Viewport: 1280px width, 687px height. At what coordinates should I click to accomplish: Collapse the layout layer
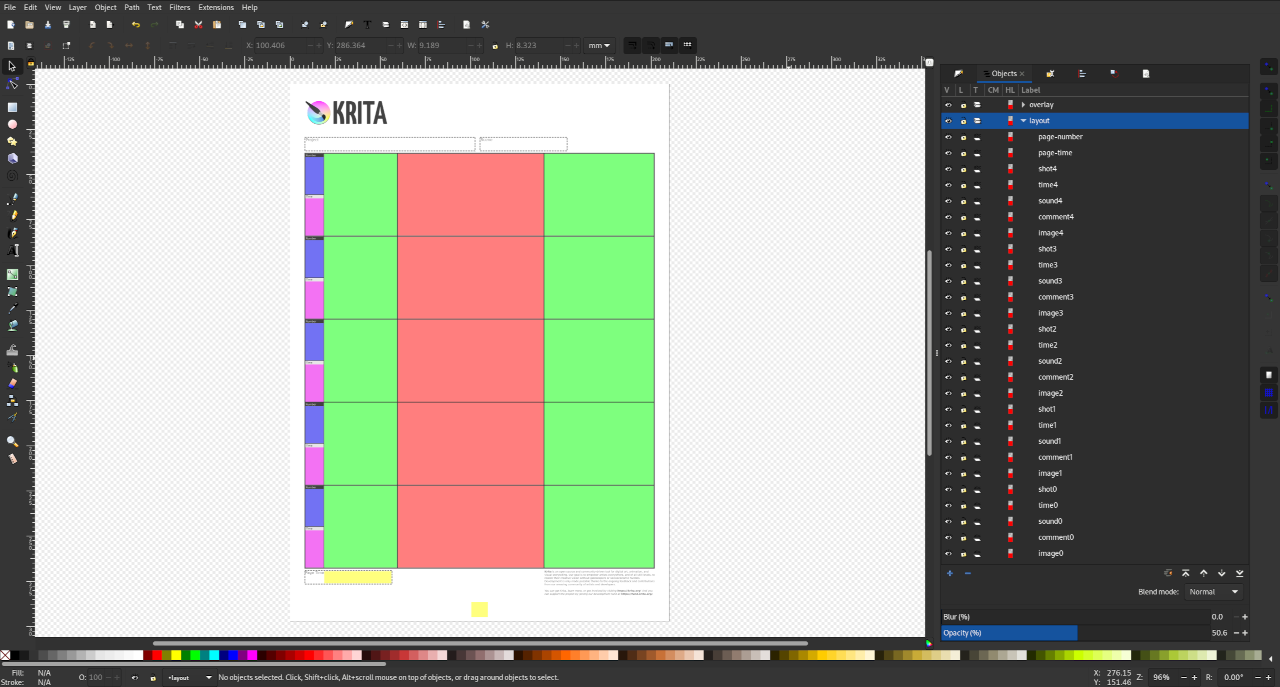click(x=1023, y=120)
